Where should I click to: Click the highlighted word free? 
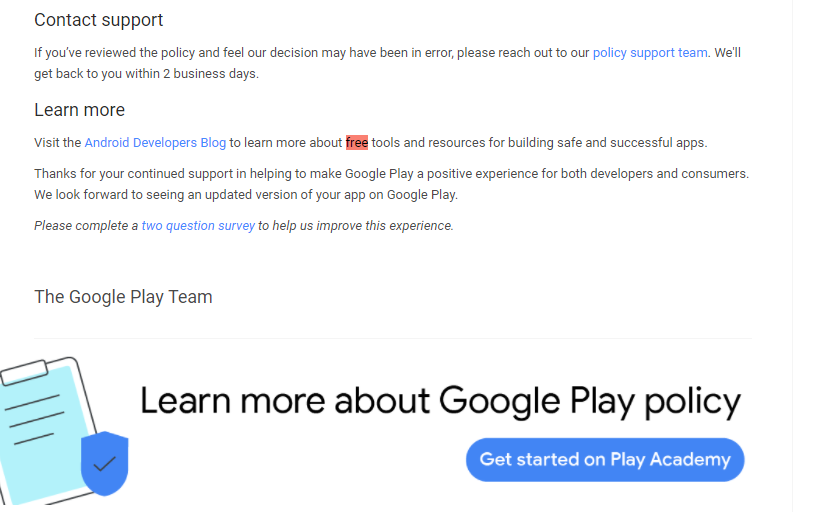(x=357, y=143)
